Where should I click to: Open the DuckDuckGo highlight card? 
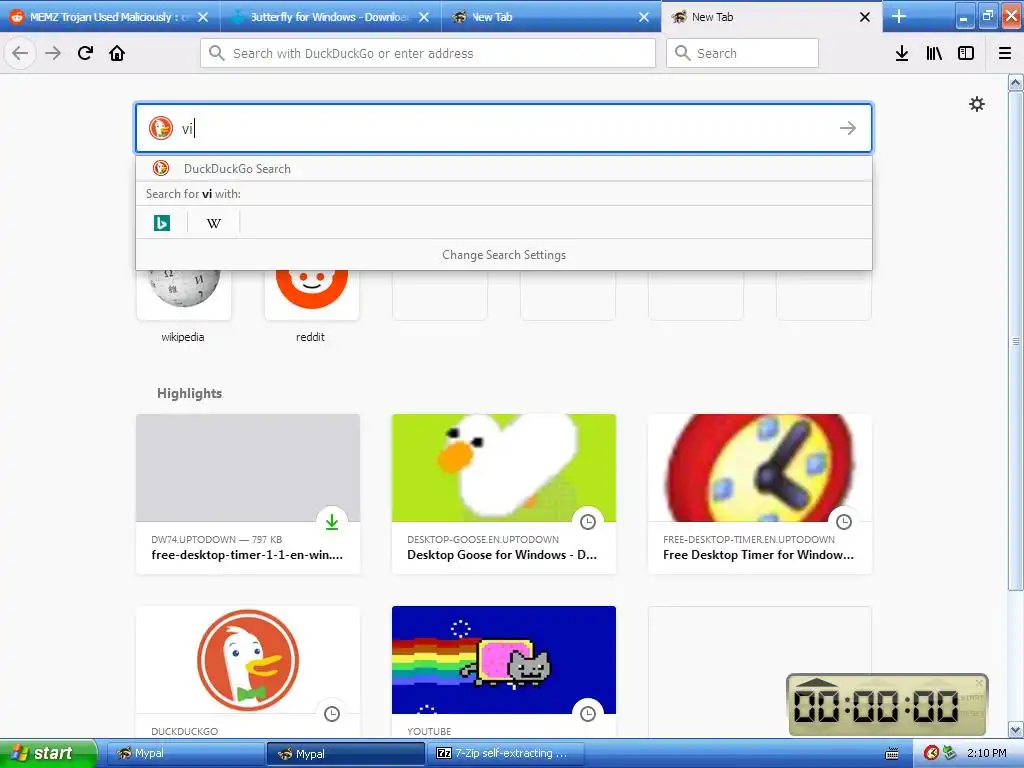coord(248,673)
